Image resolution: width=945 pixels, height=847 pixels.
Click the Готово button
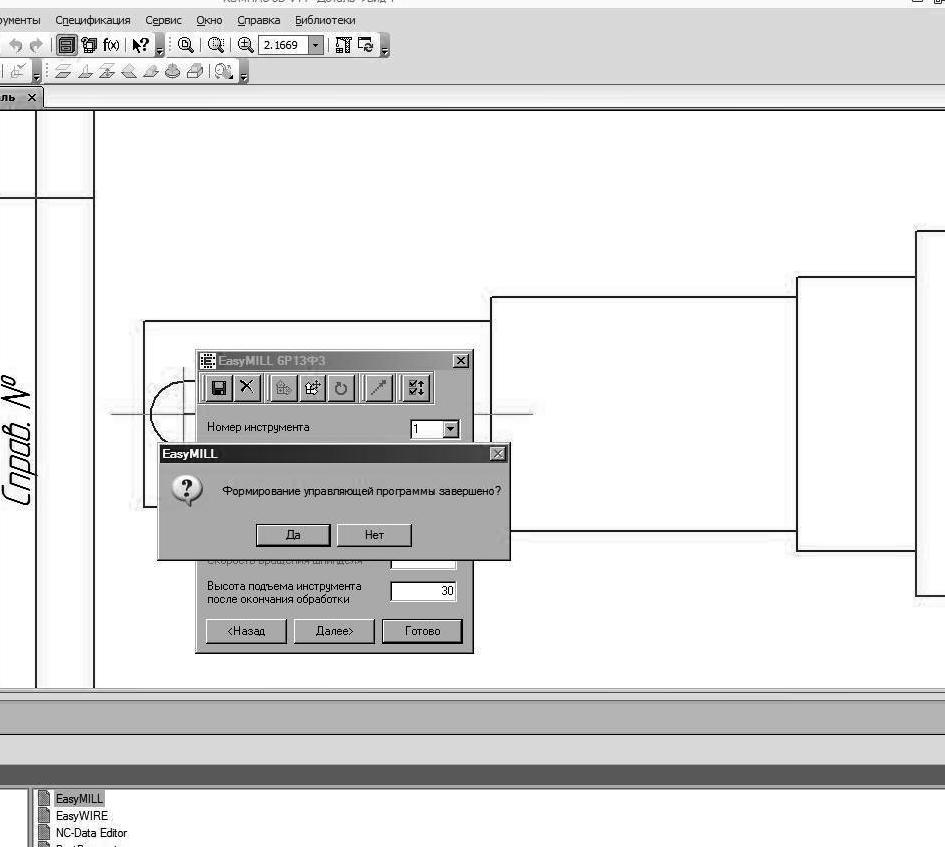coord(422,631)
